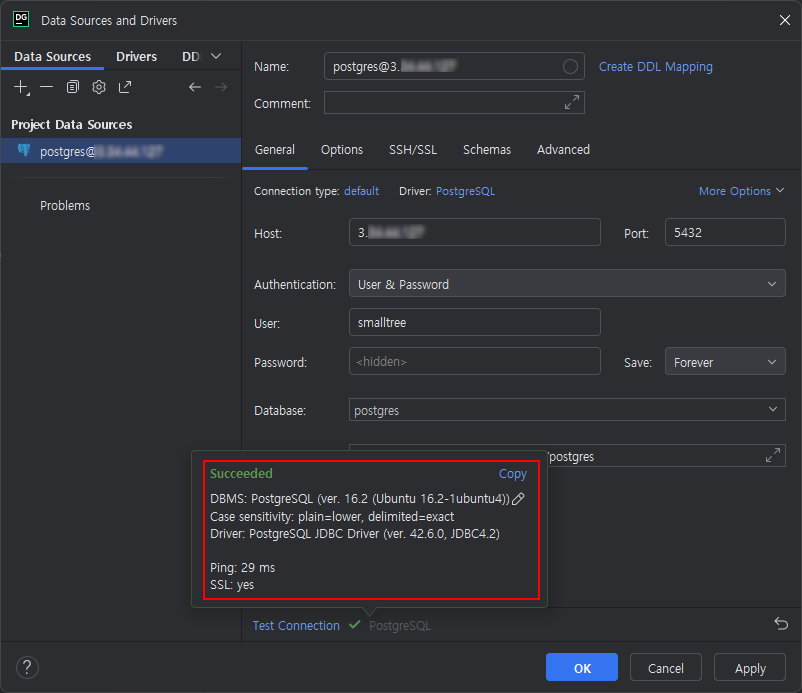Select the postgres data source in list

coord(121,151)
